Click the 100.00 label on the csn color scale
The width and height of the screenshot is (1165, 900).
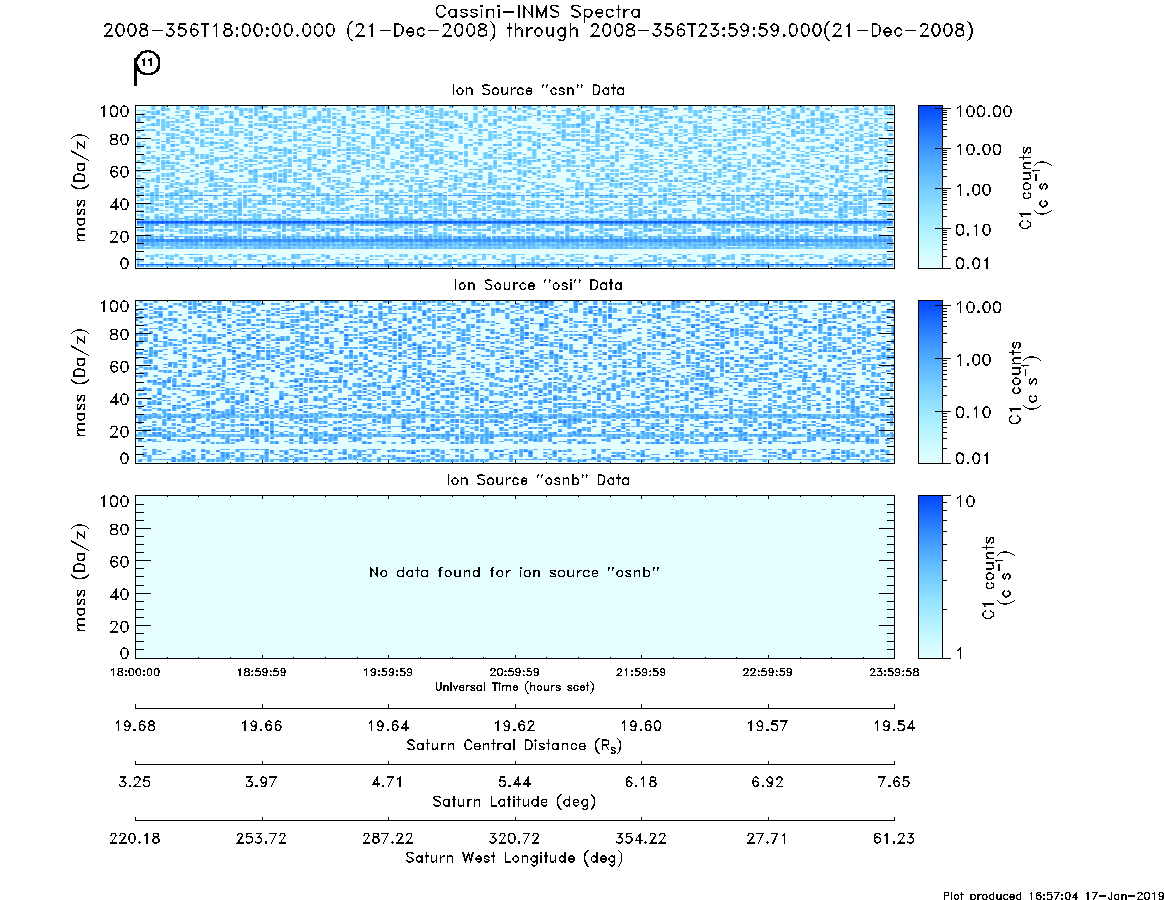click(984, 111)
